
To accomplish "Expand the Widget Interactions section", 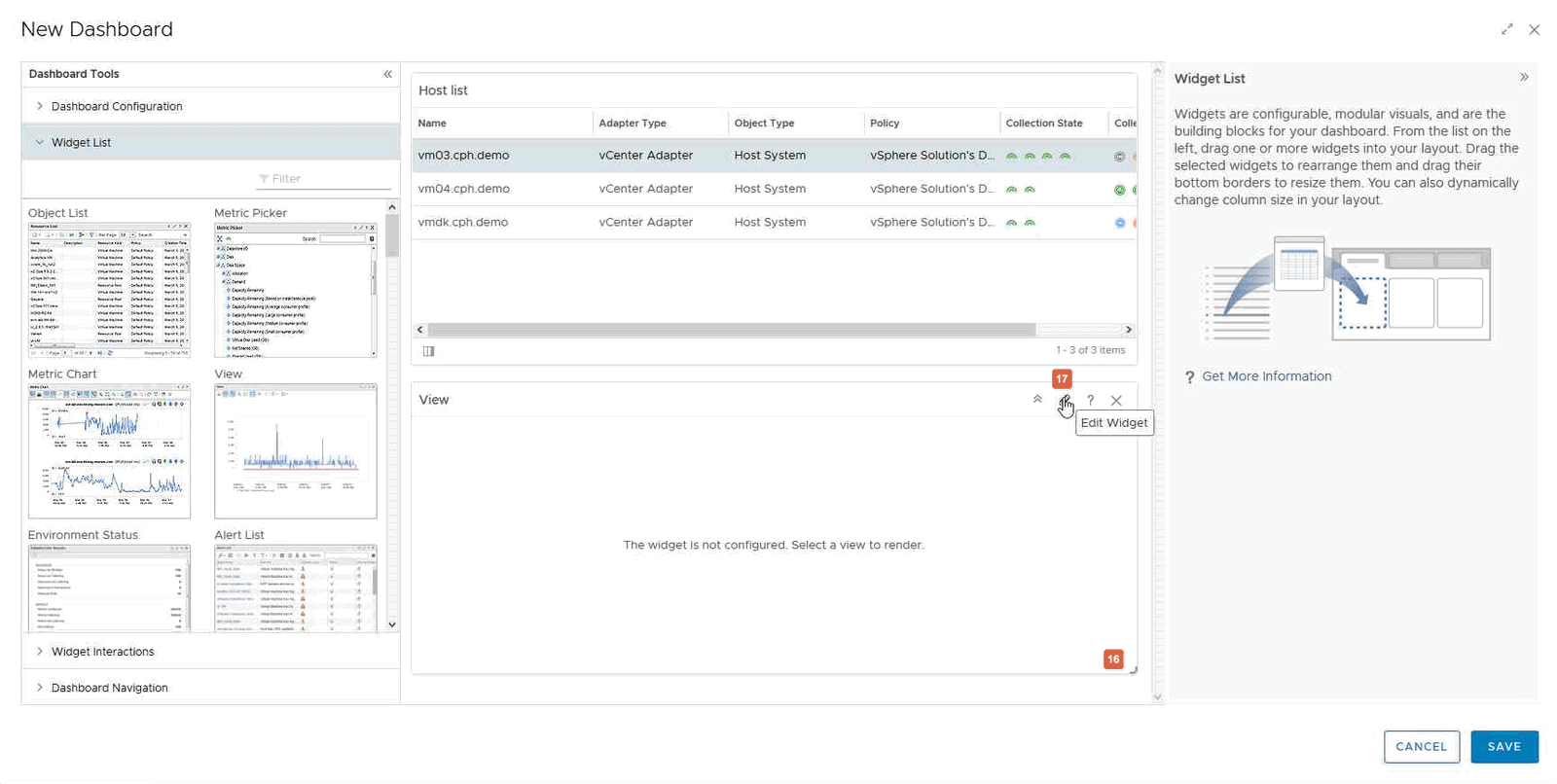I will [x=102, y=652].
